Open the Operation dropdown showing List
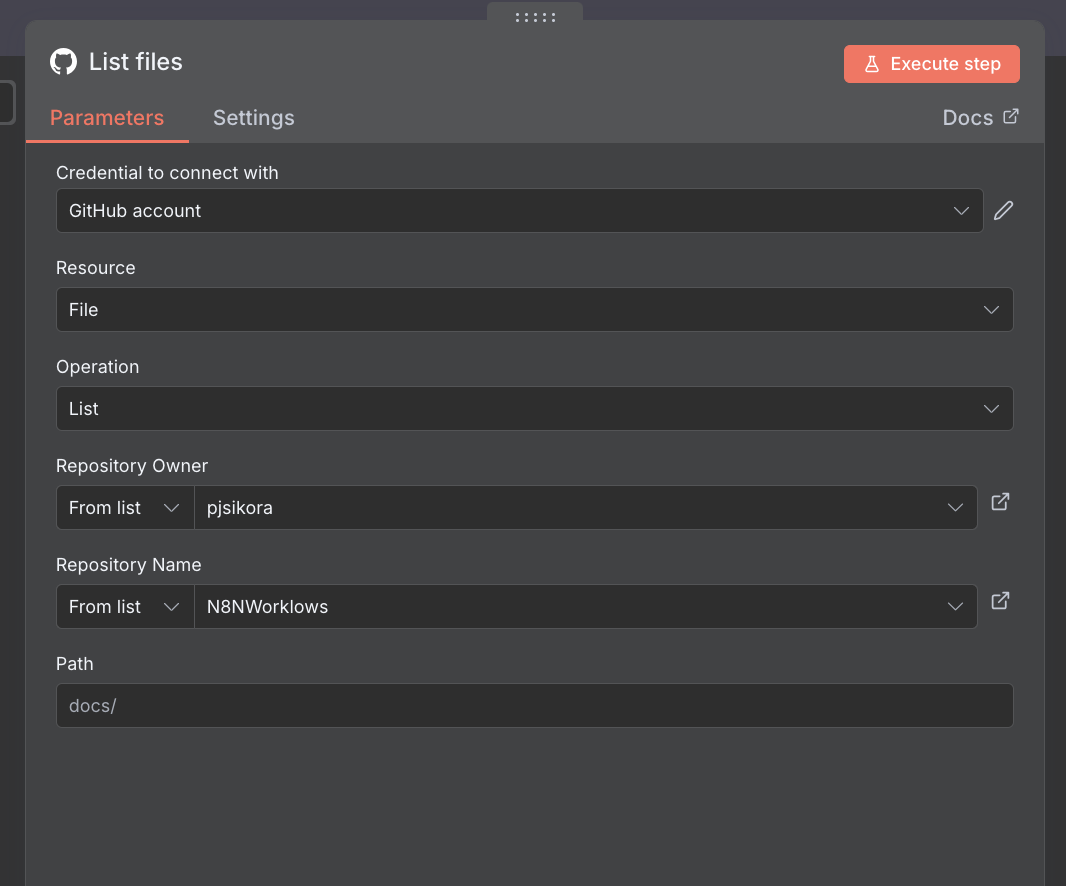This screenshot has height=886, width=1066. (534, 409)
